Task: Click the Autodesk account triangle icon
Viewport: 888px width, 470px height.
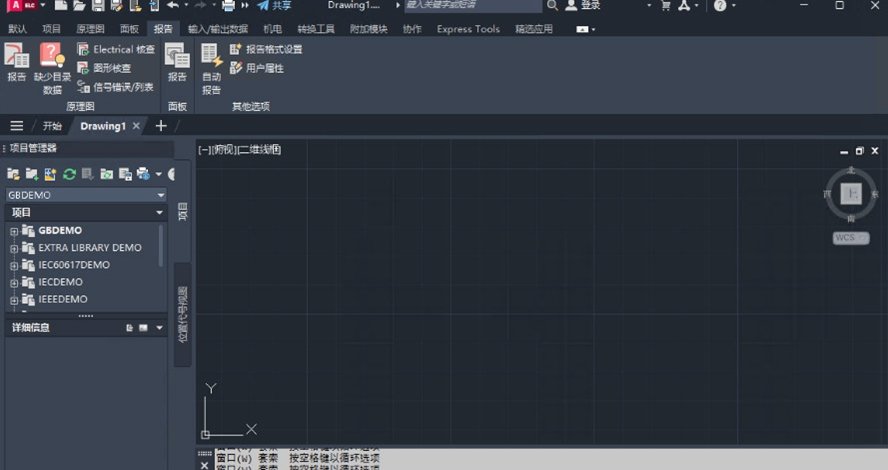Action: (x=685, y=6)
